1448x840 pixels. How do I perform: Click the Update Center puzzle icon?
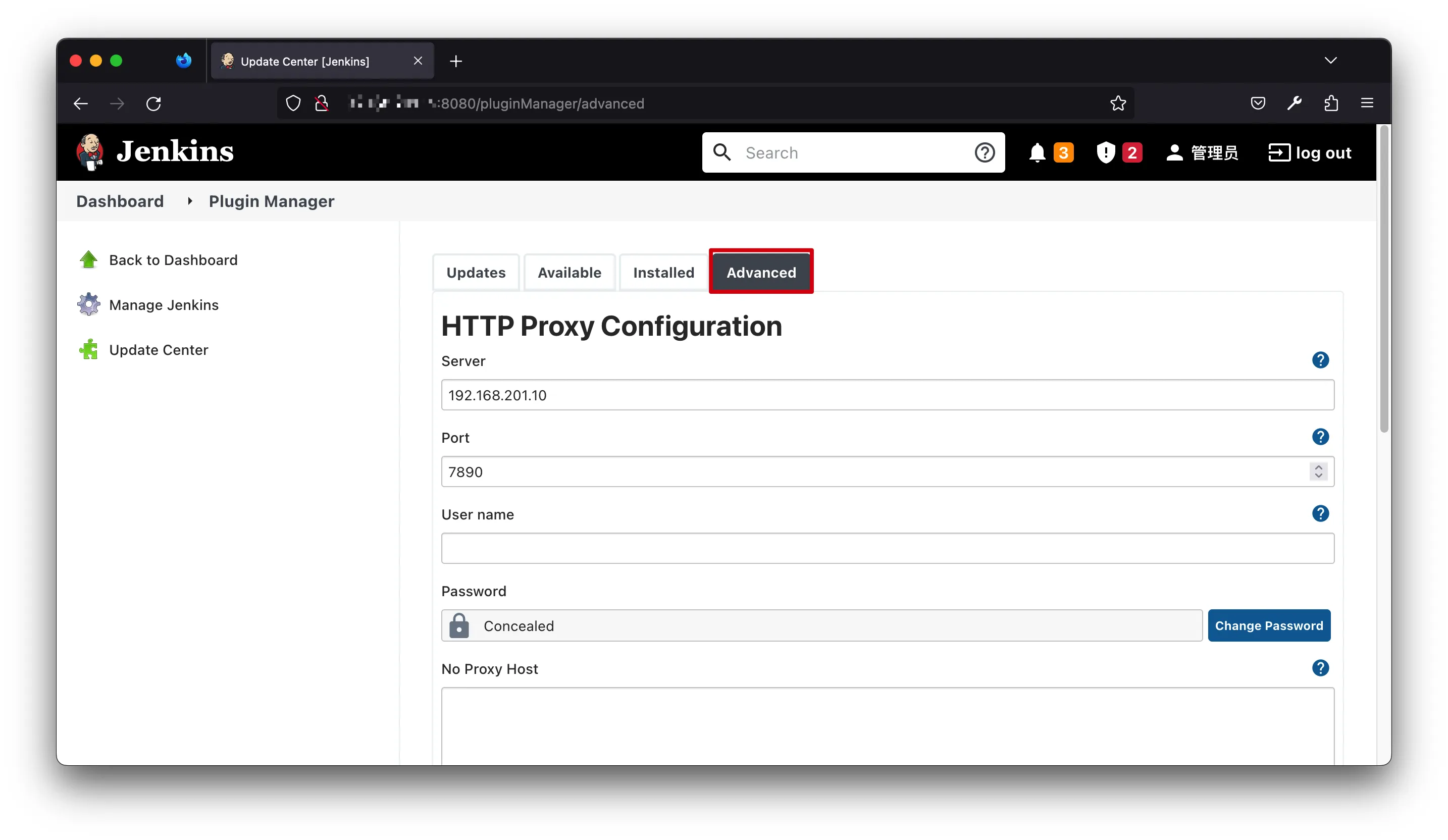[x=88, y=349]
